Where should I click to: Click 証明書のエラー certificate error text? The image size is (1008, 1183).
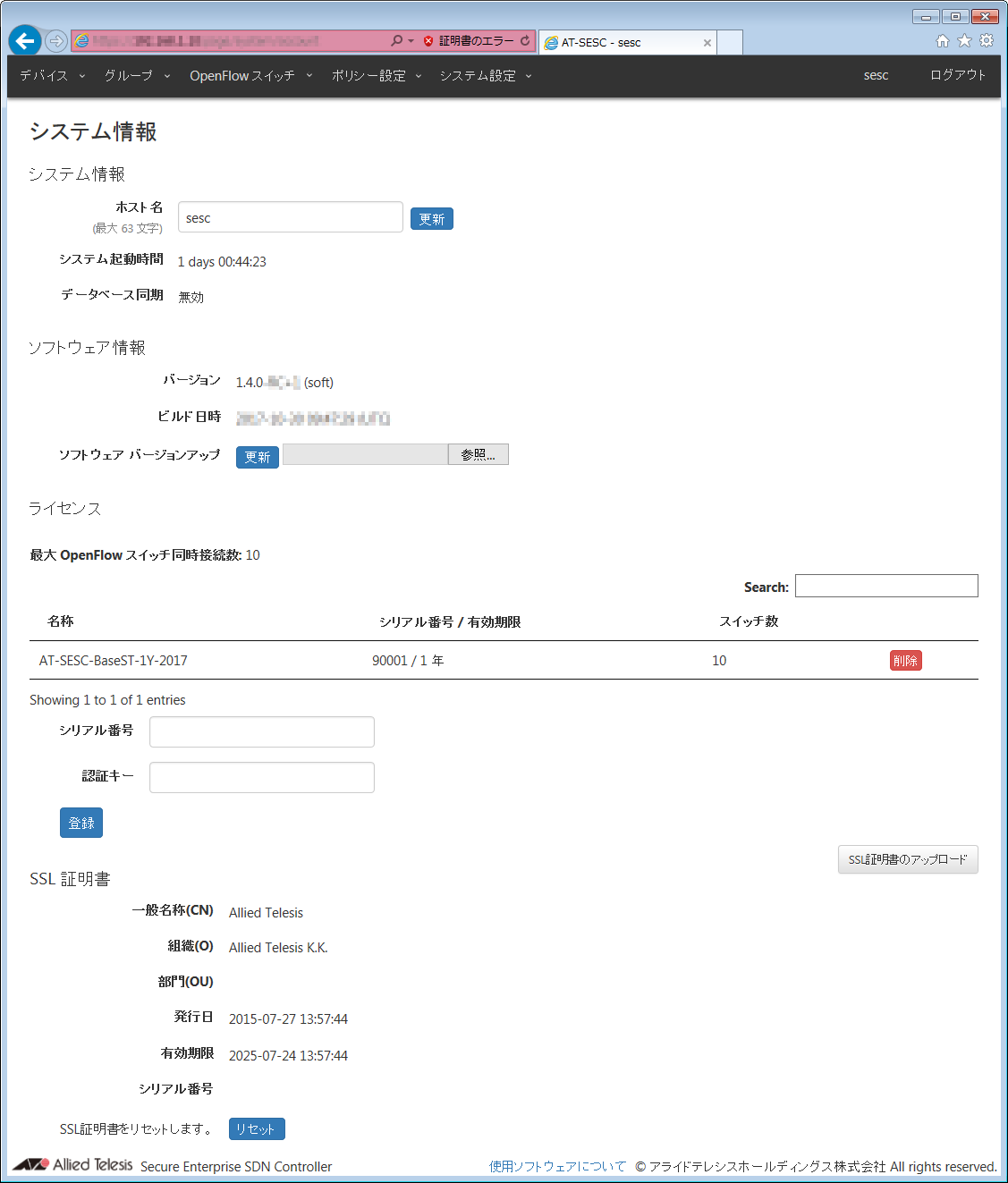pyautogui.click(x=476, y=41)
